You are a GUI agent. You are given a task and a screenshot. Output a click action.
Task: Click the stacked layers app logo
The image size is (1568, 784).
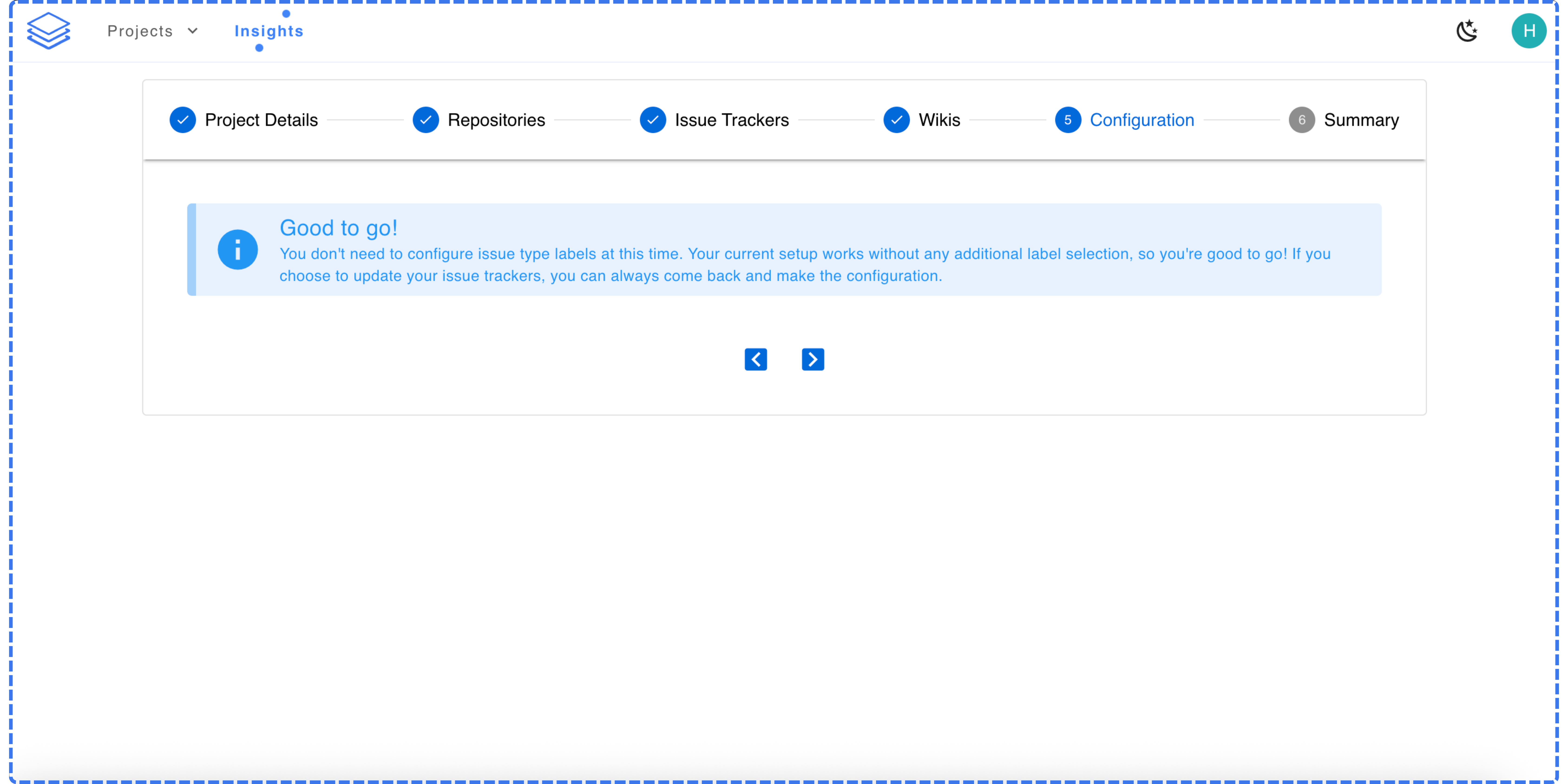[x=49, y=30]
